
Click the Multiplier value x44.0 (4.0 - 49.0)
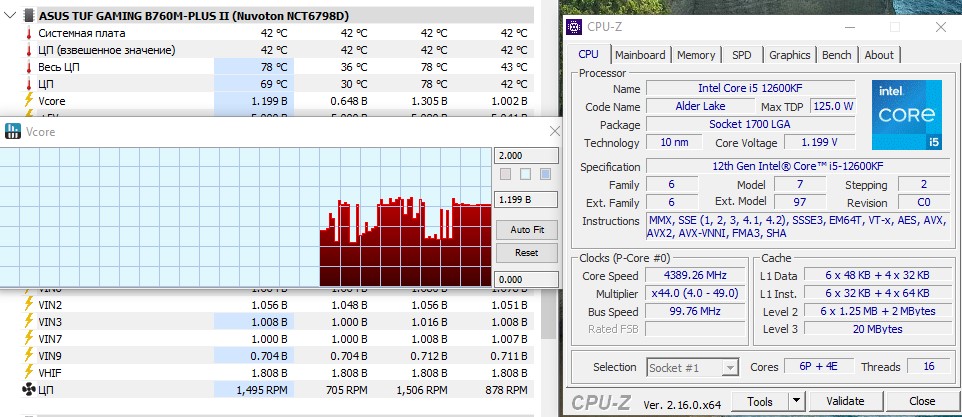click(x=694, y=294)
